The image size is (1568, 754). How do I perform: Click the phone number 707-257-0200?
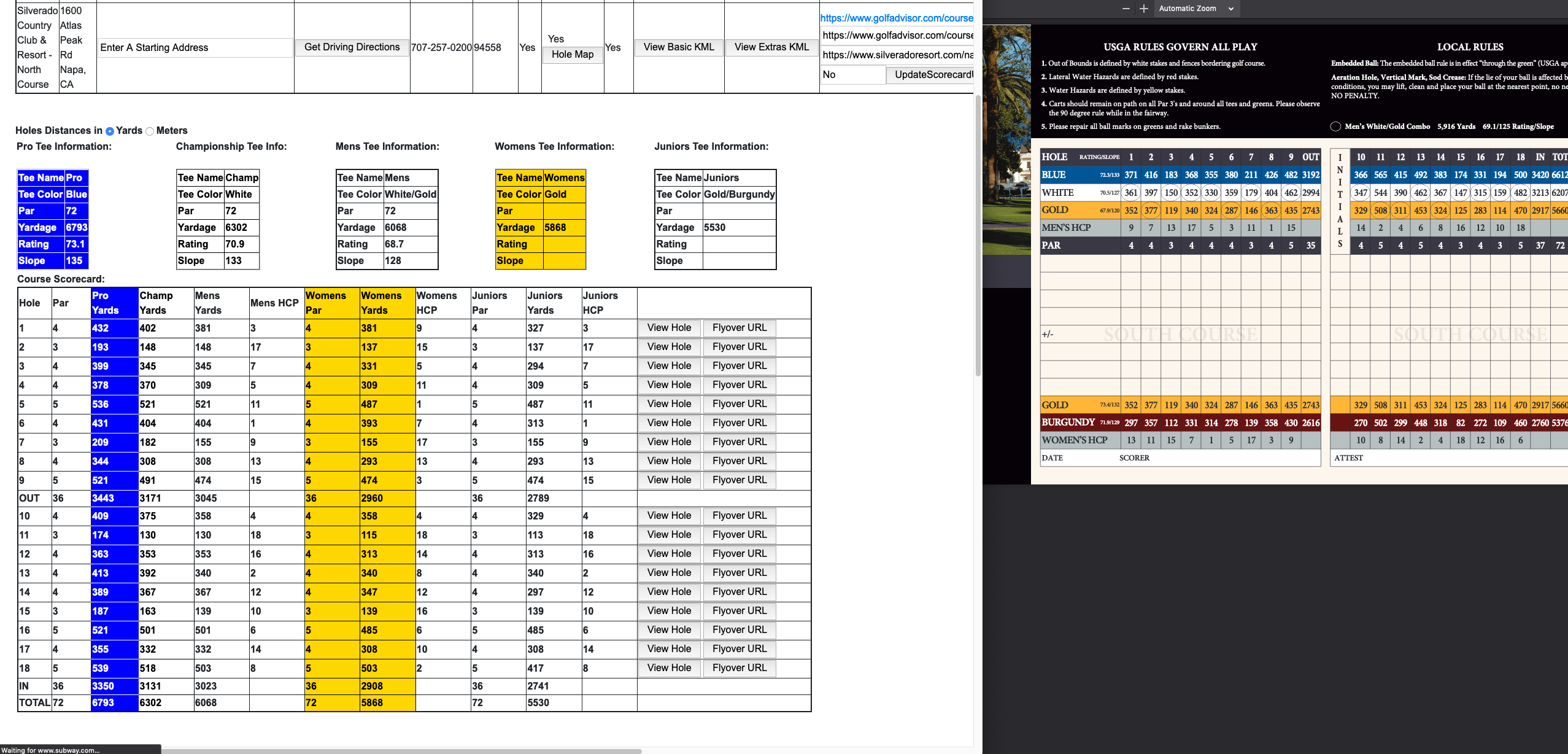pyautogui.click(x=441, y=47)
